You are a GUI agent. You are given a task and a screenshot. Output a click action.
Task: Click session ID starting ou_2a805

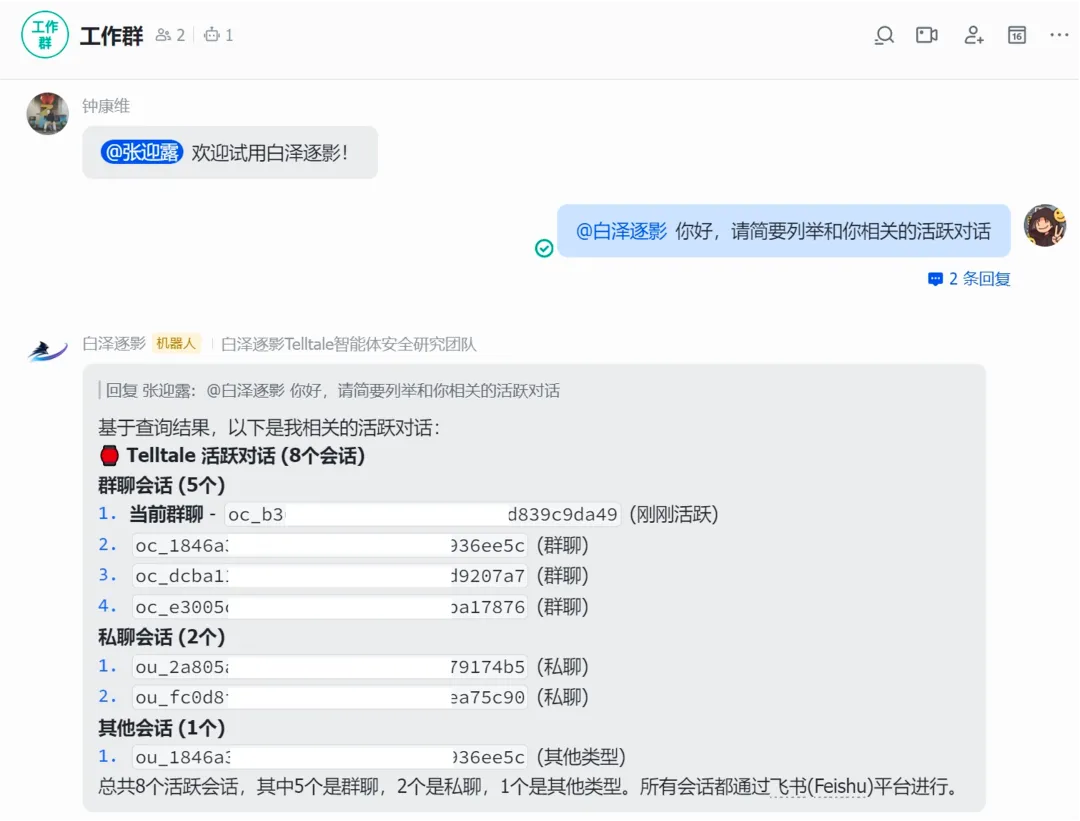click(330, 667)
